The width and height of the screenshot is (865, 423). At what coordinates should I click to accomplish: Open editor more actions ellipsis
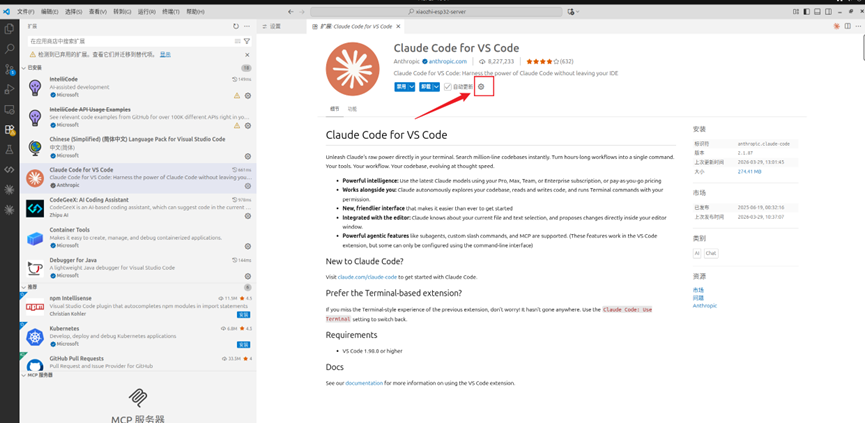(x=858, y=26)
